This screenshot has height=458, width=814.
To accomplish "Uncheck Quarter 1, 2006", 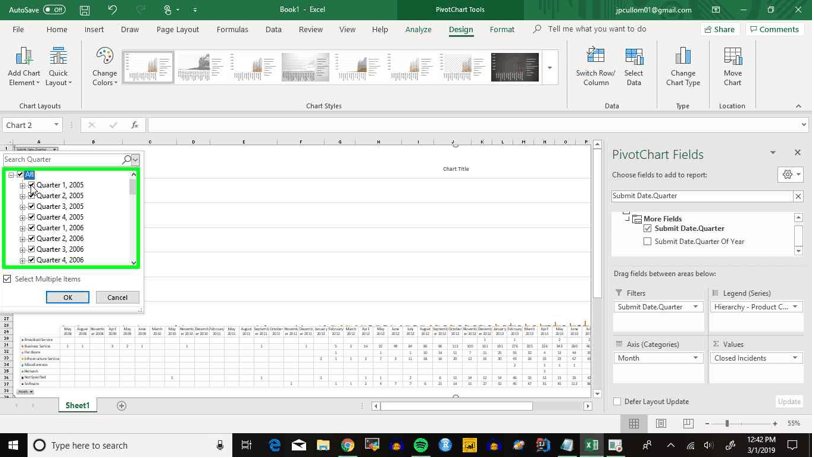I will [31, 227].
